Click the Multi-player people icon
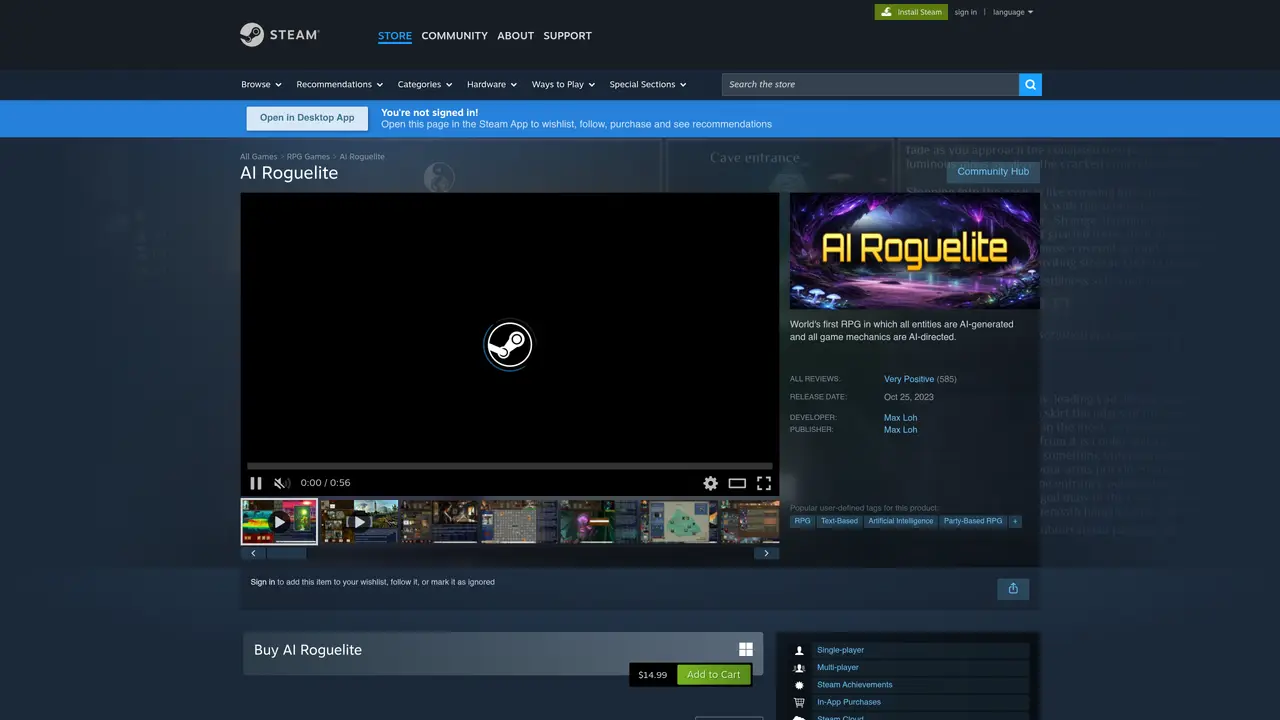 799,668
